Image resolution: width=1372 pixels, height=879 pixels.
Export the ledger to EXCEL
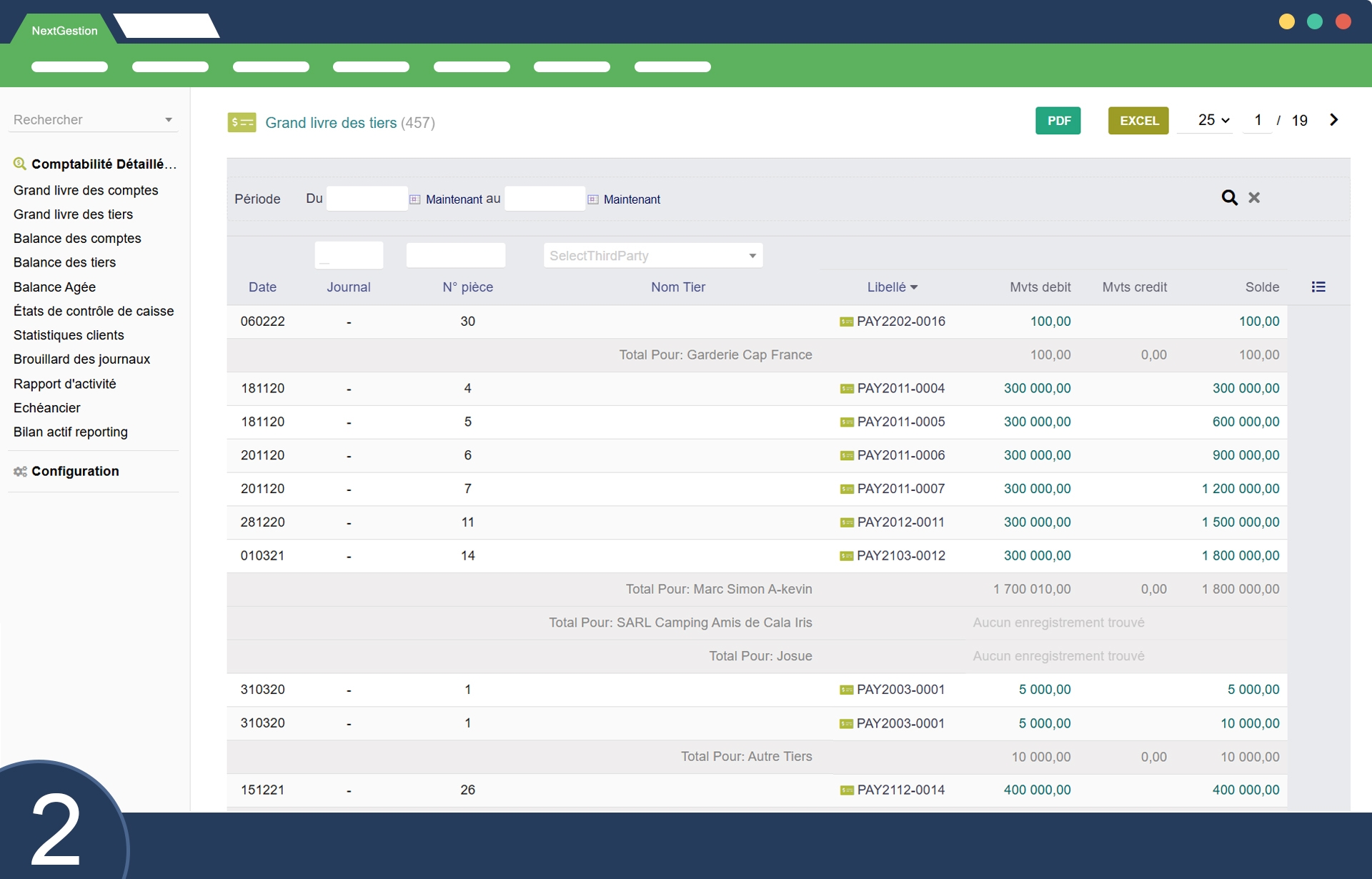click(1138, 121)
